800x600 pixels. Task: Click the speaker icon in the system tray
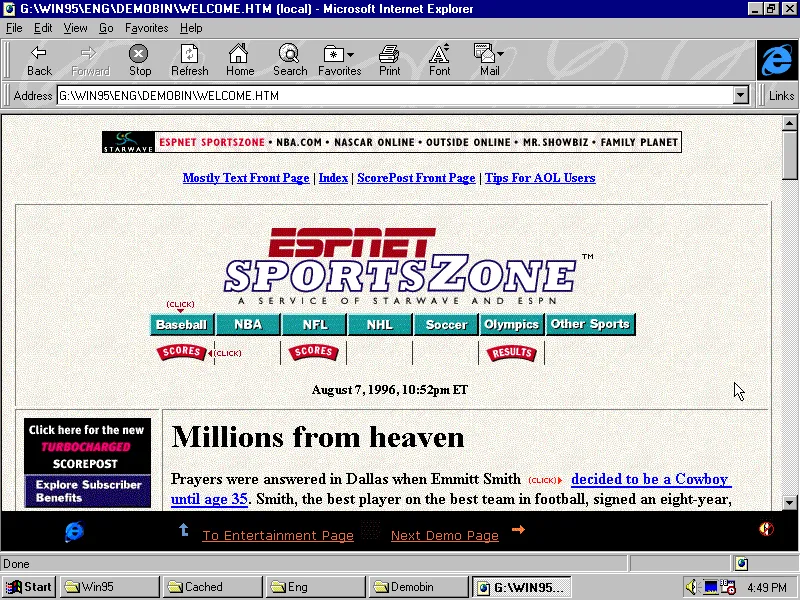pos(691,586)
